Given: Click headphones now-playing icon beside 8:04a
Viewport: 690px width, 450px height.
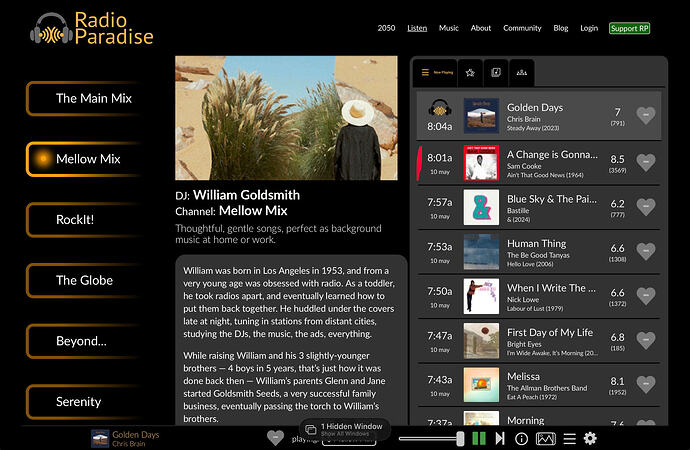Looking at the screenshot, I should coord(440,108).
